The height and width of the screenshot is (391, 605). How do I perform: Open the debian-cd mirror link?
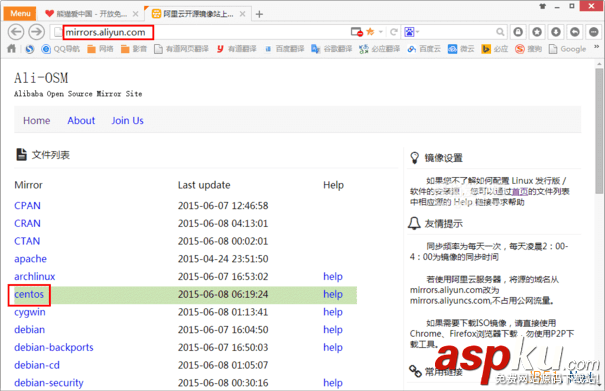[37, 365]
